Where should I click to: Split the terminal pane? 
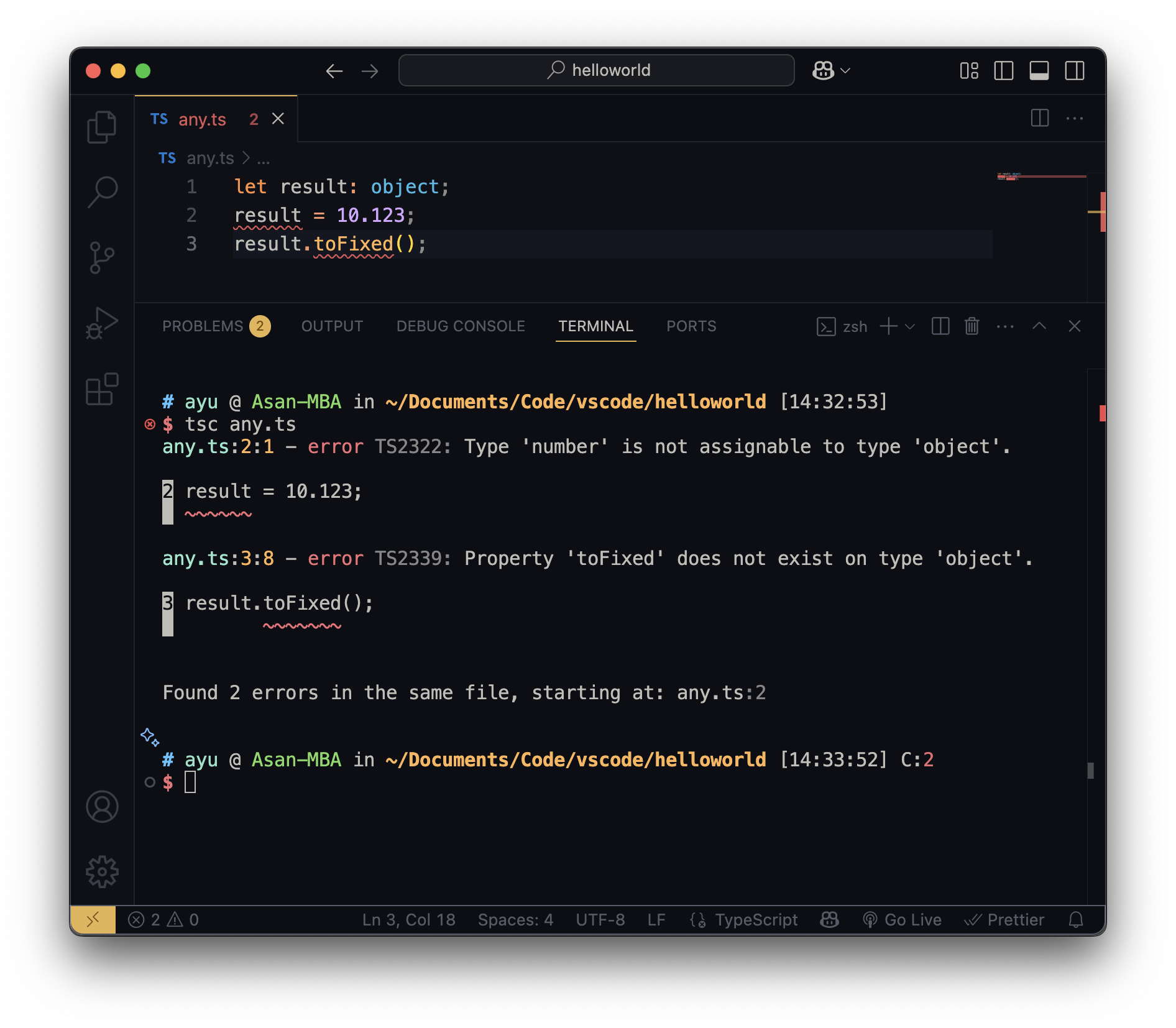coord(940,326)
